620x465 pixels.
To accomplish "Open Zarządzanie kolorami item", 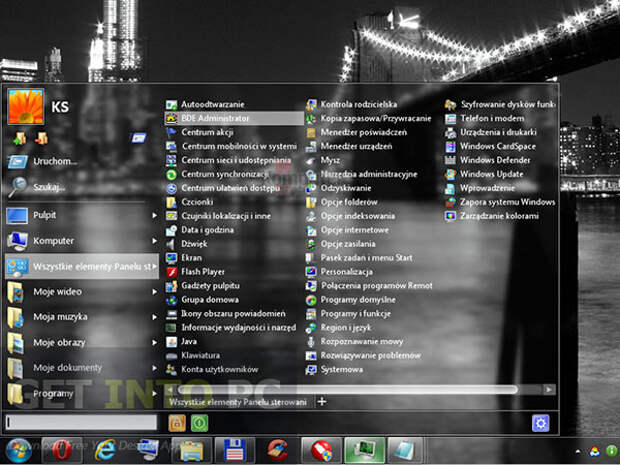I will coord(492,216).
